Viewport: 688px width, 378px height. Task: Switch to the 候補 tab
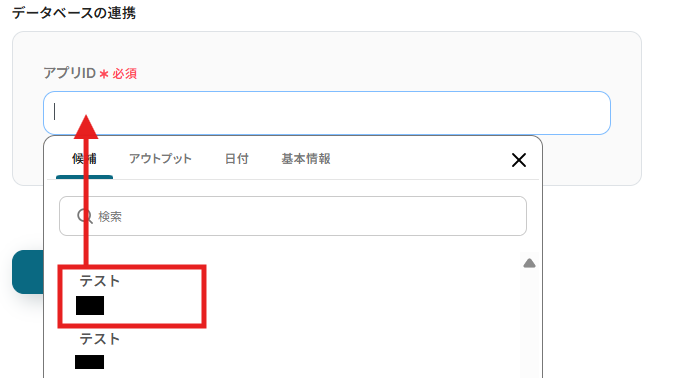(84, 158)
